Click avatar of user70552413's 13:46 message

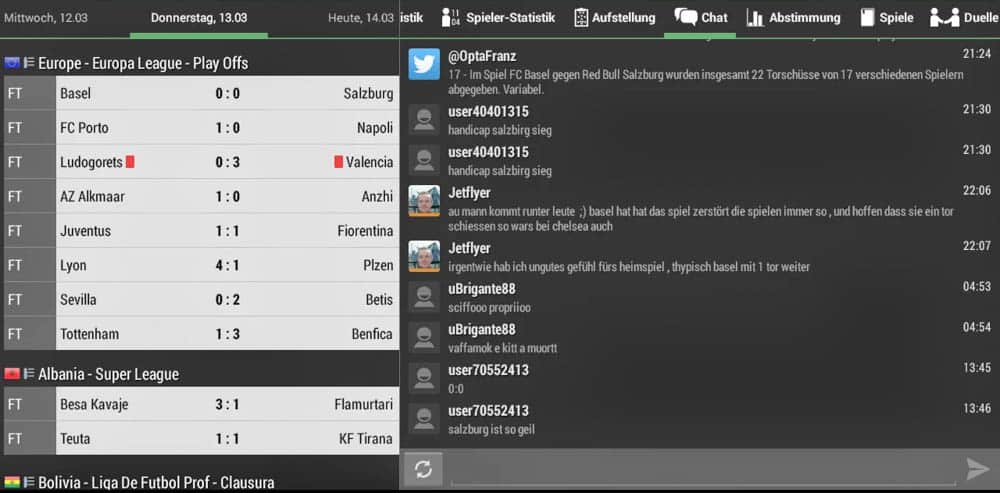point(424,419)
